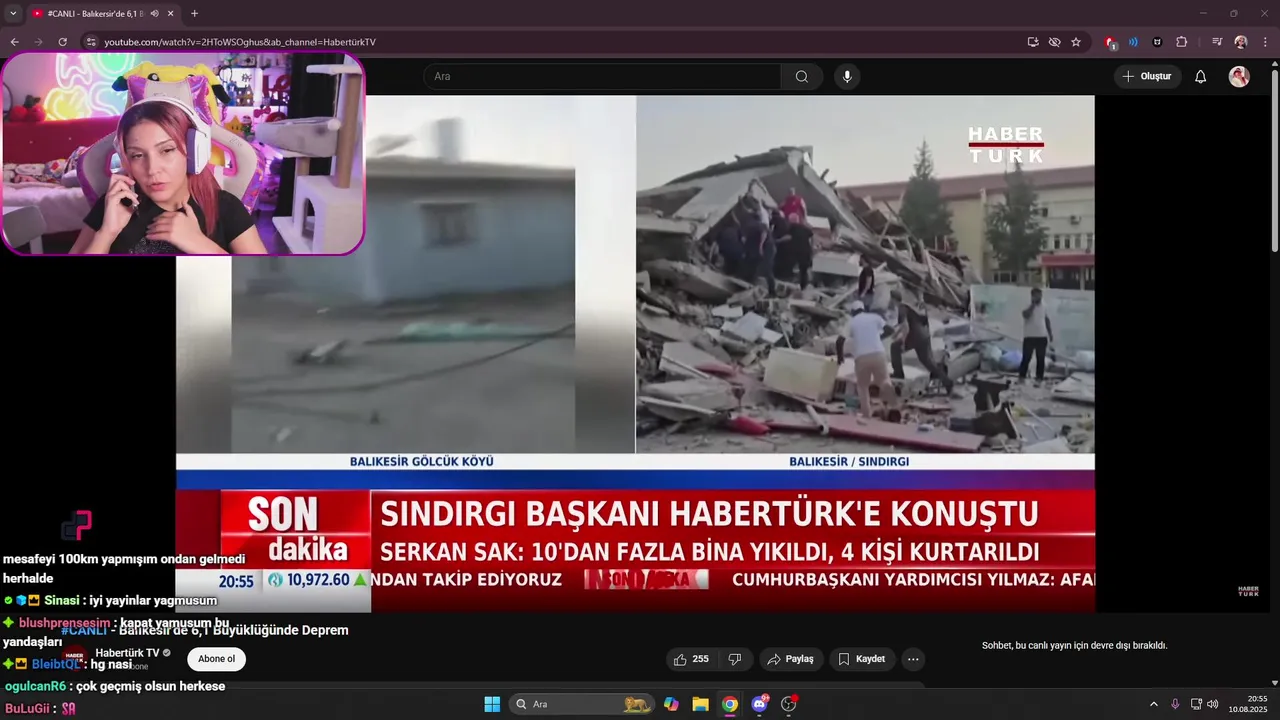Click the Abone ol subscribe button
Image resolution: width=1280 pixels, height=720 pixels.
click(216, 659)
